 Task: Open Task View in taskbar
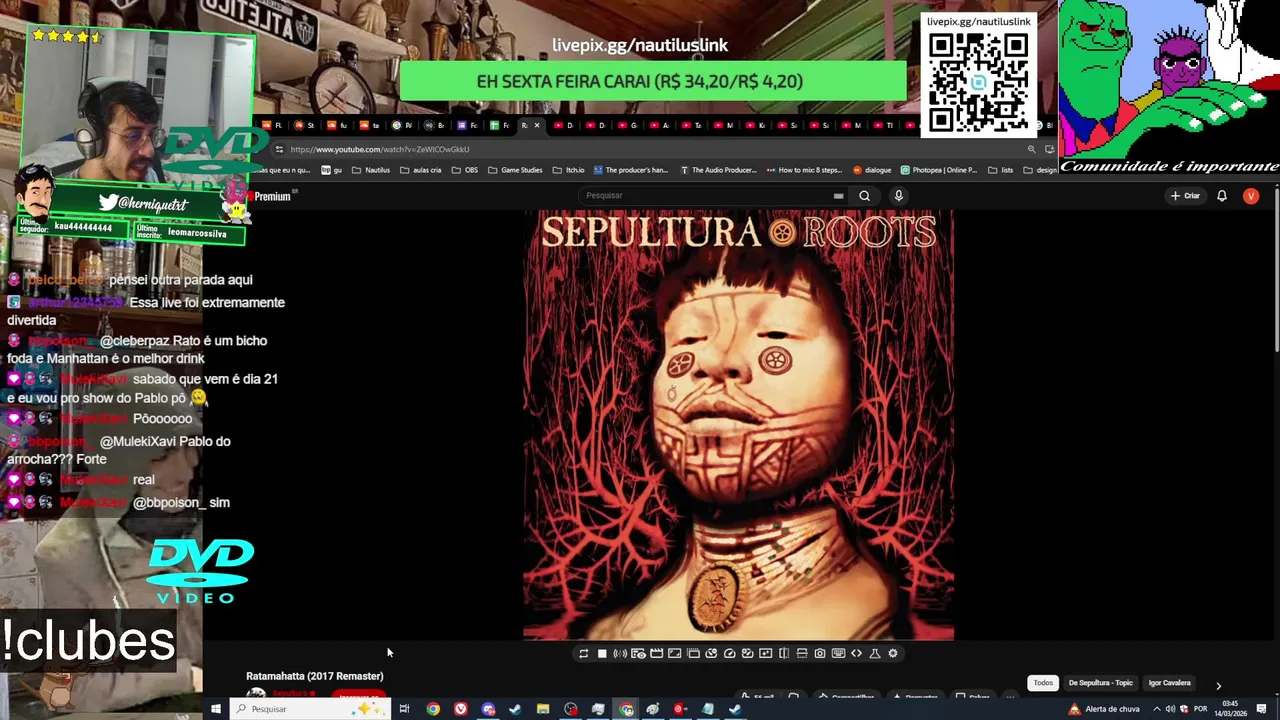point(404,709)
